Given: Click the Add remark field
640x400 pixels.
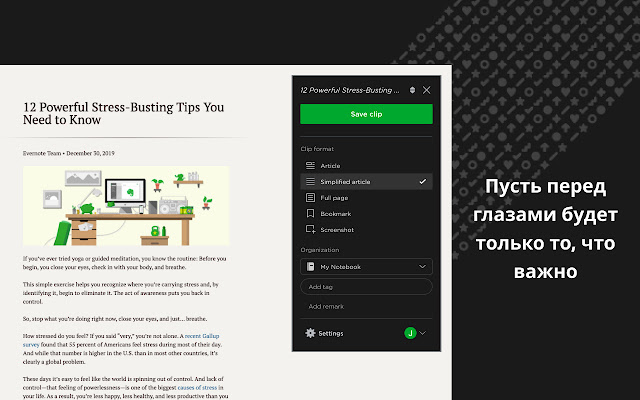Looking at the screenshot, I should click(x=366, y=306).
